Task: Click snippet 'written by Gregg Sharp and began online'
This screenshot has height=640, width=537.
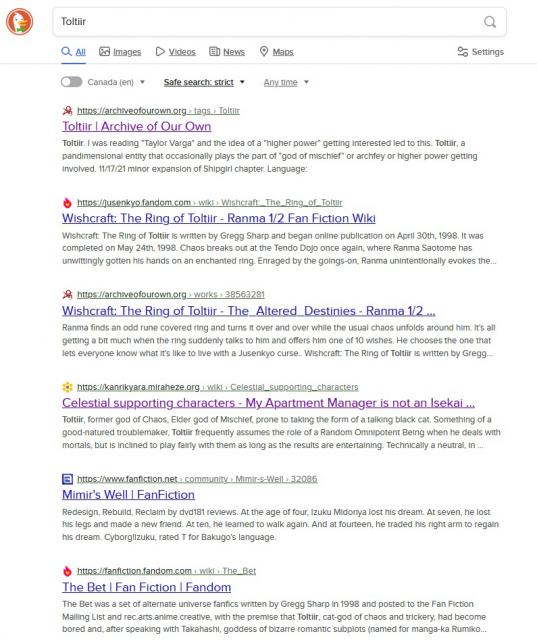Action: [279, 248]
